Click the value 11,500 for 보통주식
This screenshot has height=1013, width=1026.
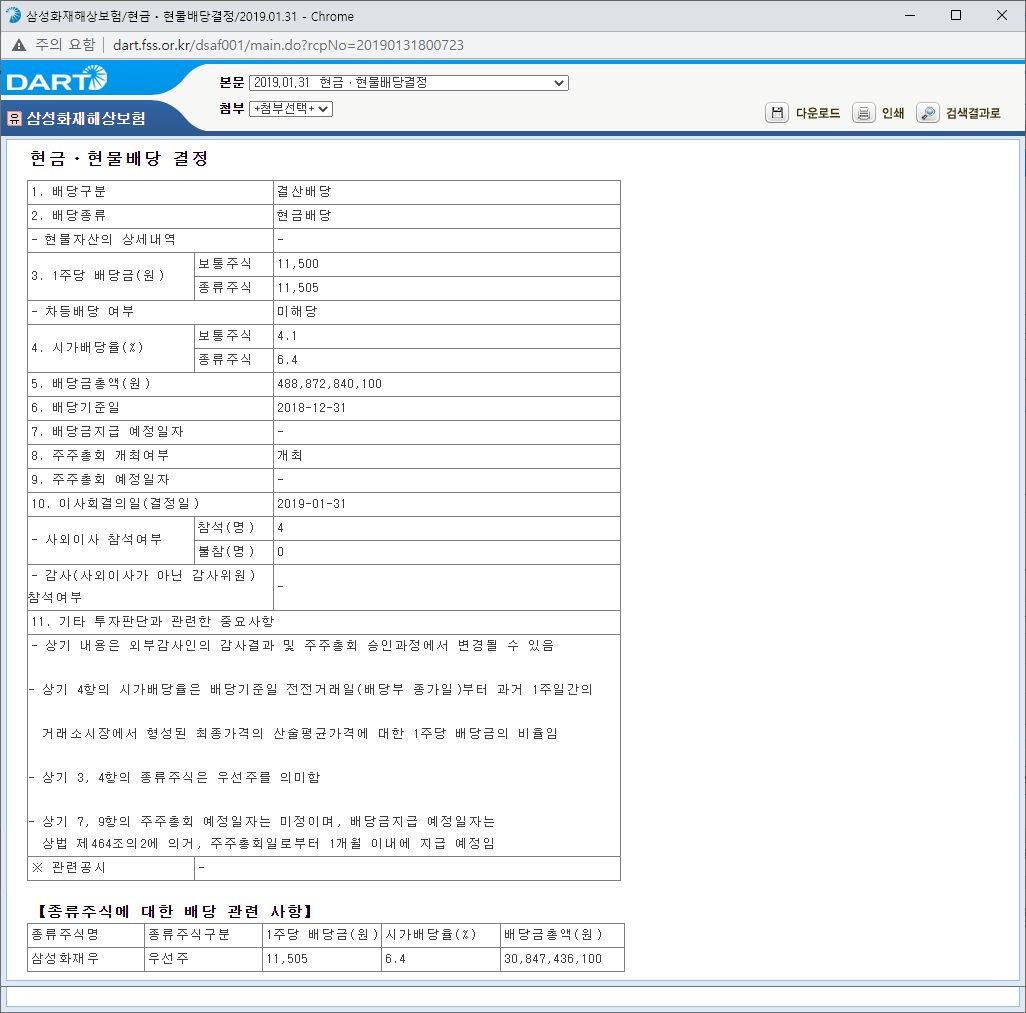[x=298, y=264]
